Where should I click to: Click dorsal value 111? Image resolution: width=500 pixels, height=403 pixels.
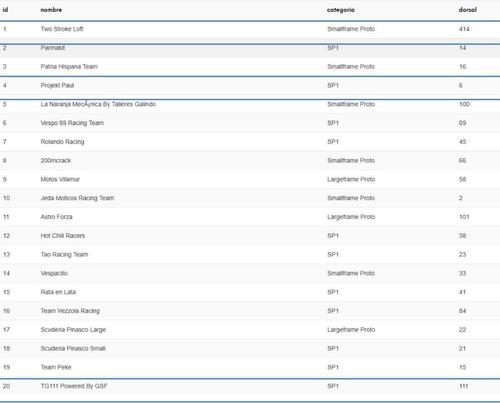click(464, 386)
